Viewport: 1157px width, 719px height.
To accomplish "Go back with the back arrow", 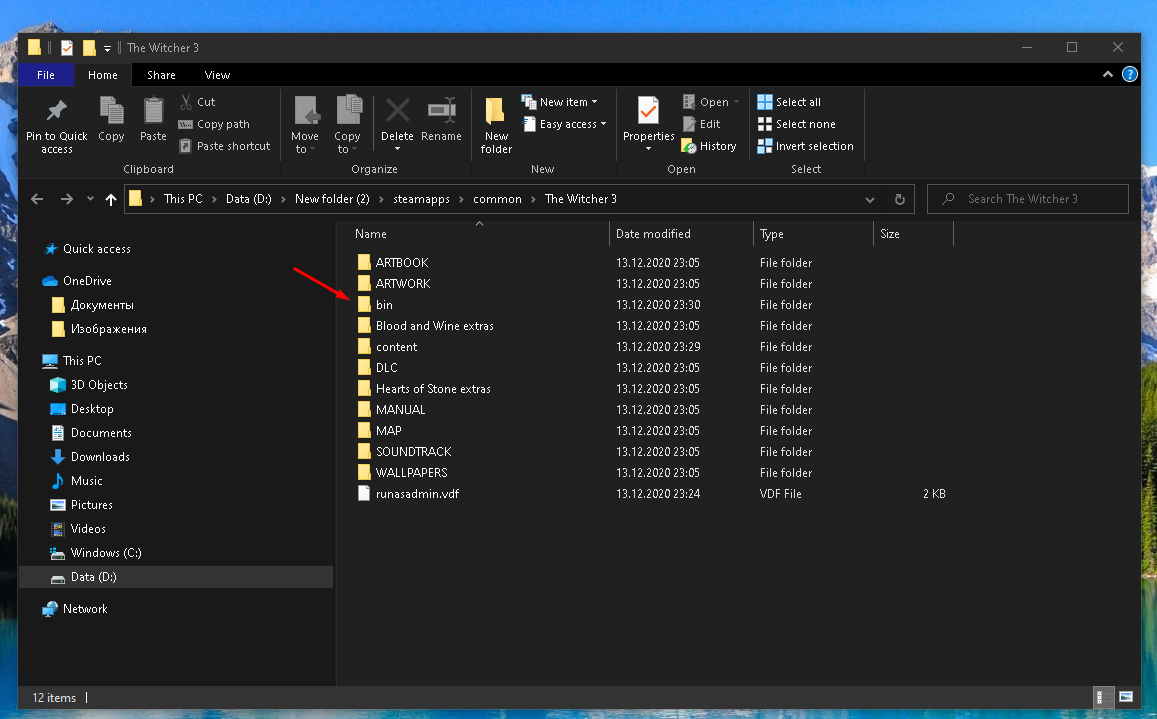I will [37, 199].
